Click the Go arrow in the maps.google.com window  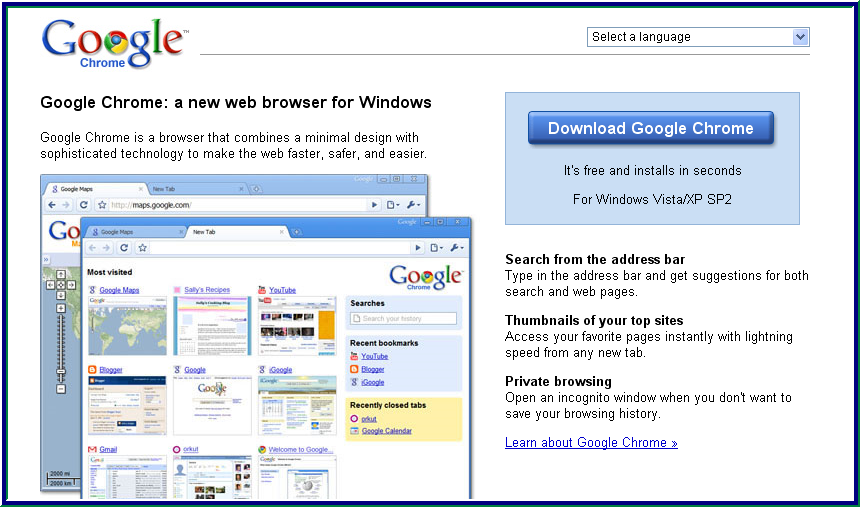click(374, 205)
